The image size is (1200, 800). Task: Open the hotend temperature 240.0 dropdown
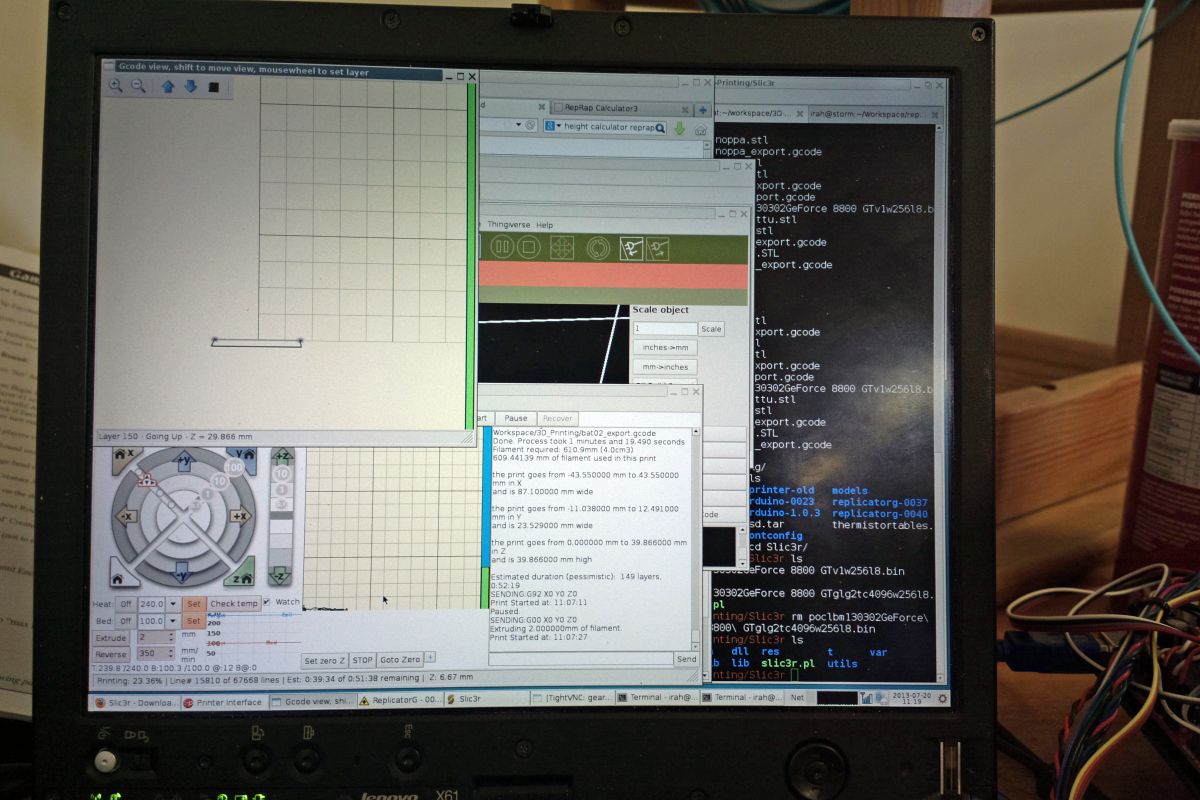(x=174, y=604)
